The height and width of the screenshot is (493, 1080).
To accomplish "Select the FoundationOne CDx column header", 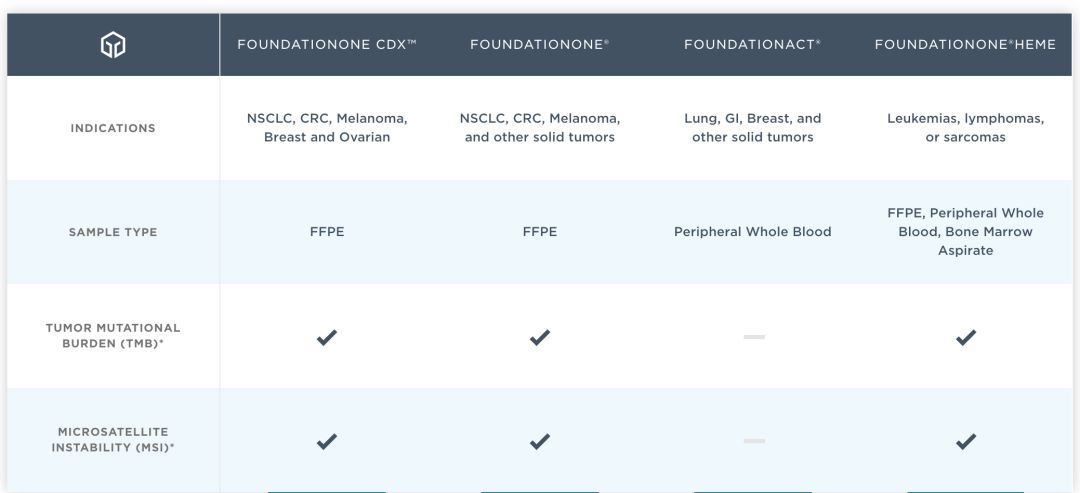I will (x=327, y=45).
